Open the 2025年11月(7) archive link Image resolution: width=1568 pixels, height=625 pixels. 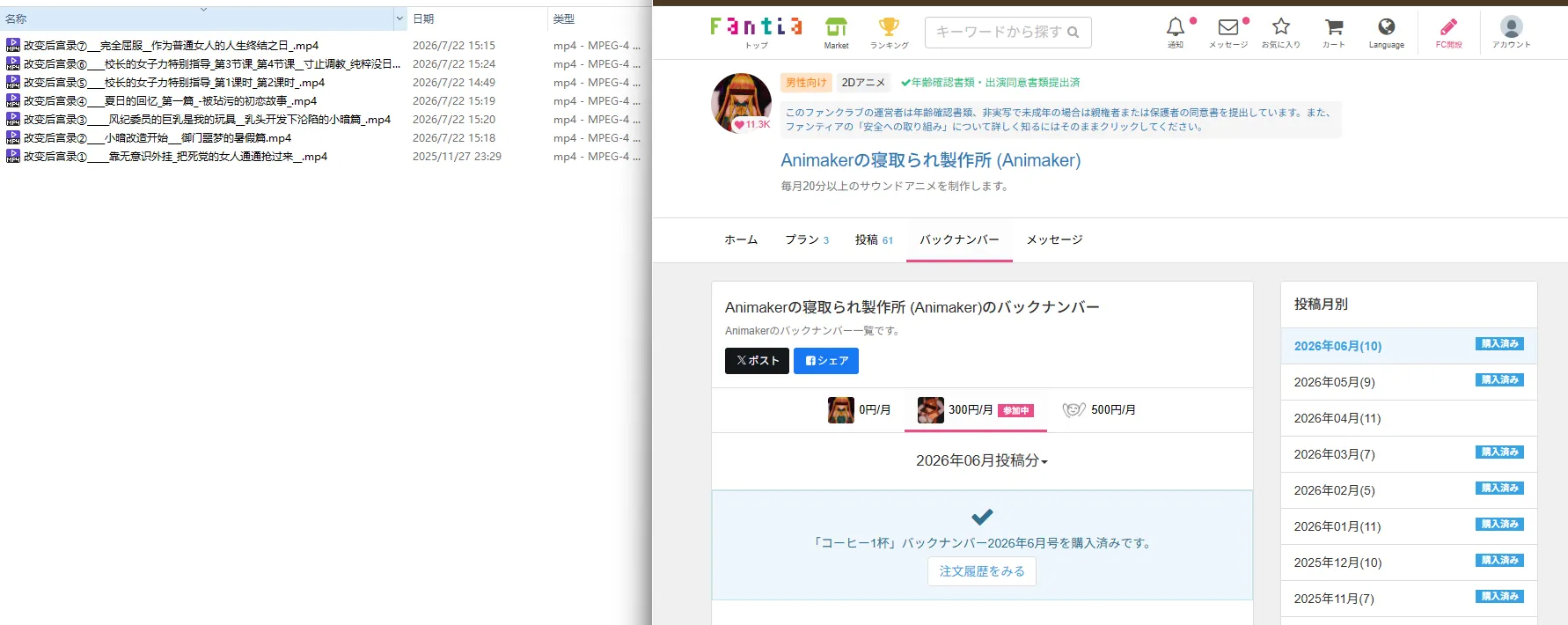(x=1334, y=599)
